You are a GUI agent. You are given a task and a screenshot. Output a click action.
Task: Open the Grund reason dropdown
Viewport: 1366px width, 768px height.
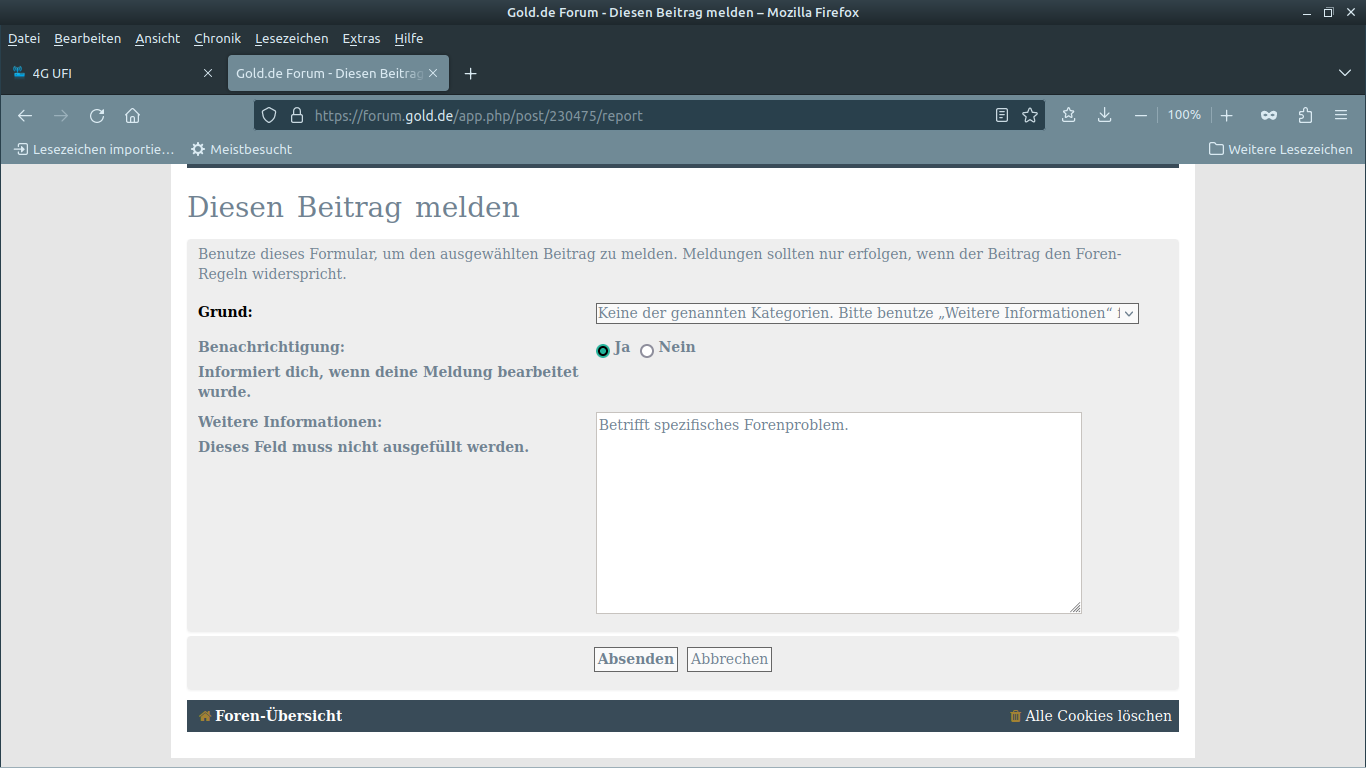tap(867, 313)
